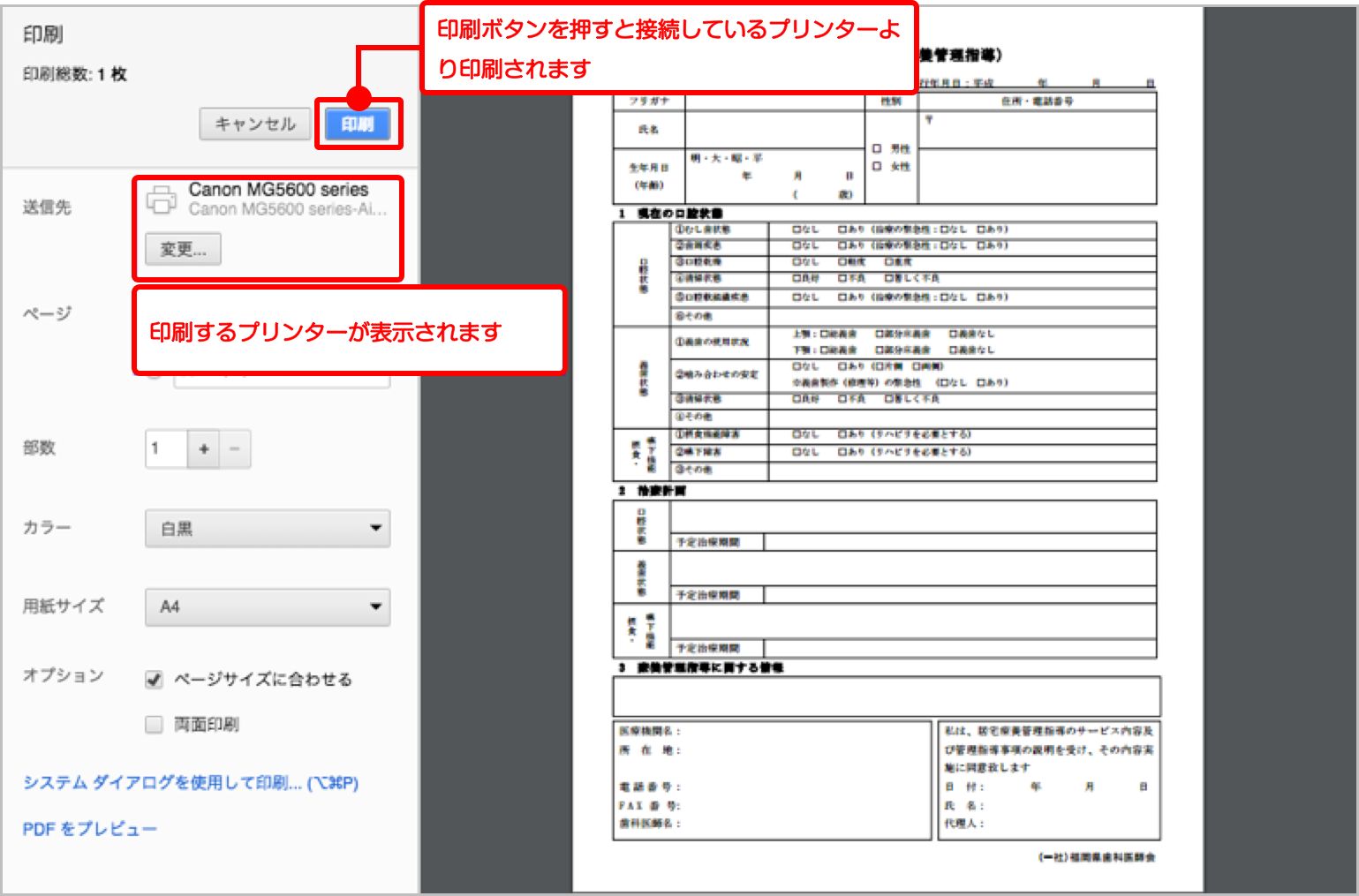The width and height of the screenshot is (1359, 896).
Task: Open the カラー dropdown showing 白黒
Action: [268, 528]
